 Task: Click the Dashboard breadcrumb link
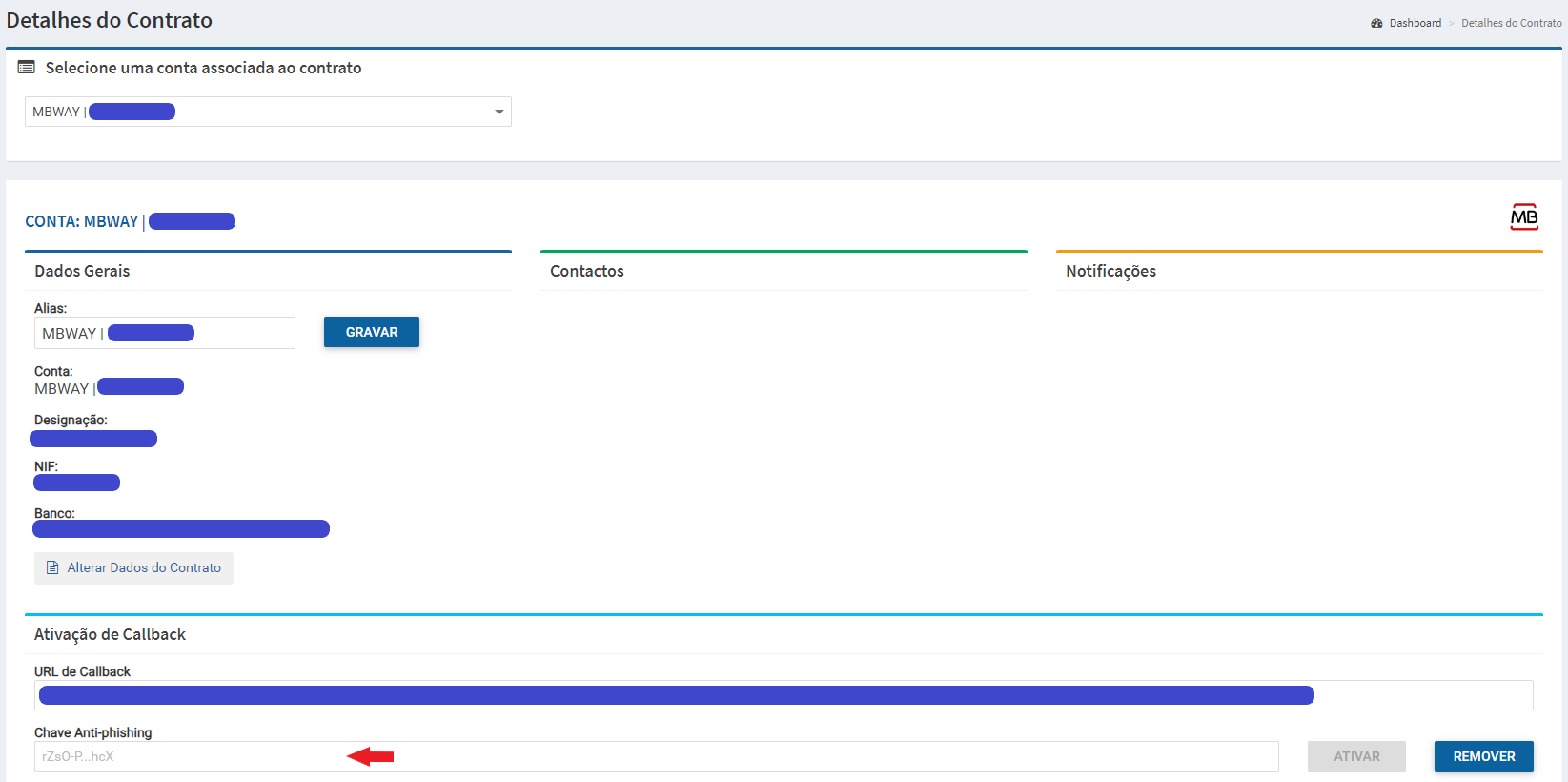[1415, 23]
